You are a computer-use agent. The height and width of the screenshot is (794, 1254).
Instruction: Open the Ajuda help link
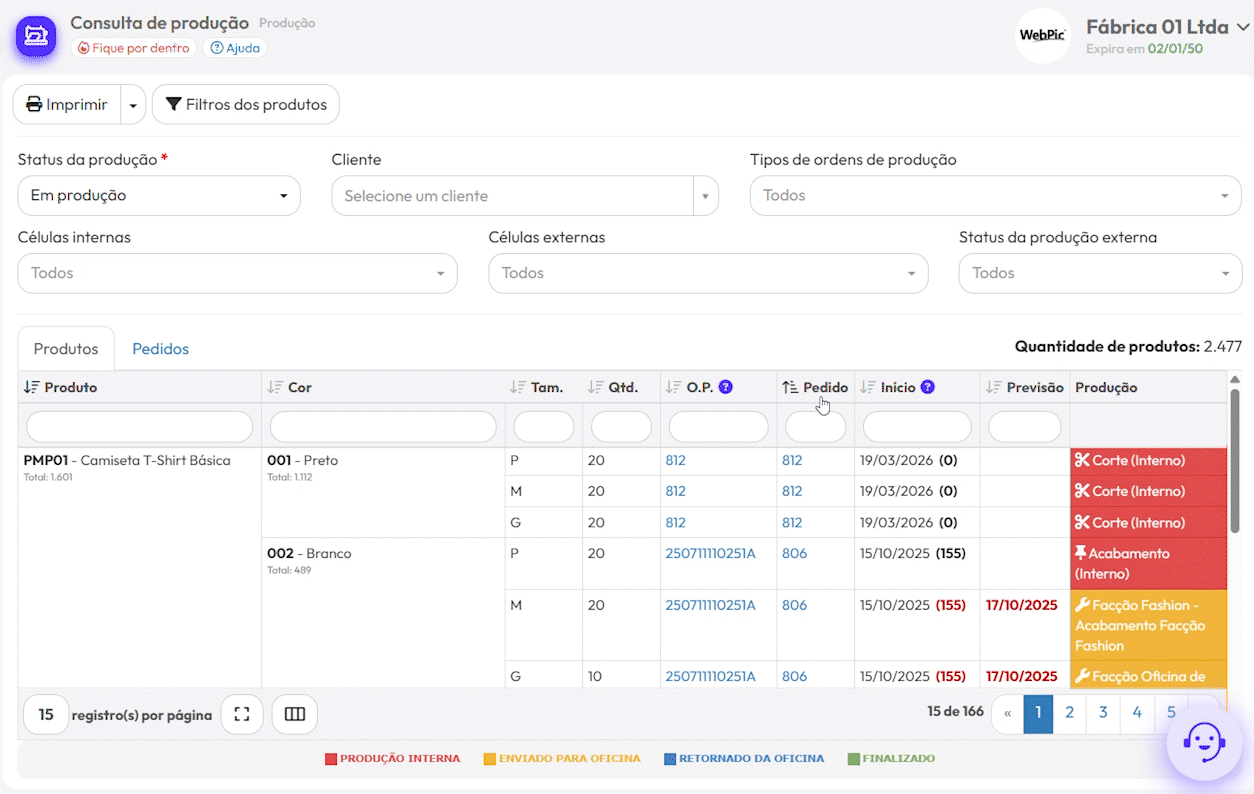(234, 48)
